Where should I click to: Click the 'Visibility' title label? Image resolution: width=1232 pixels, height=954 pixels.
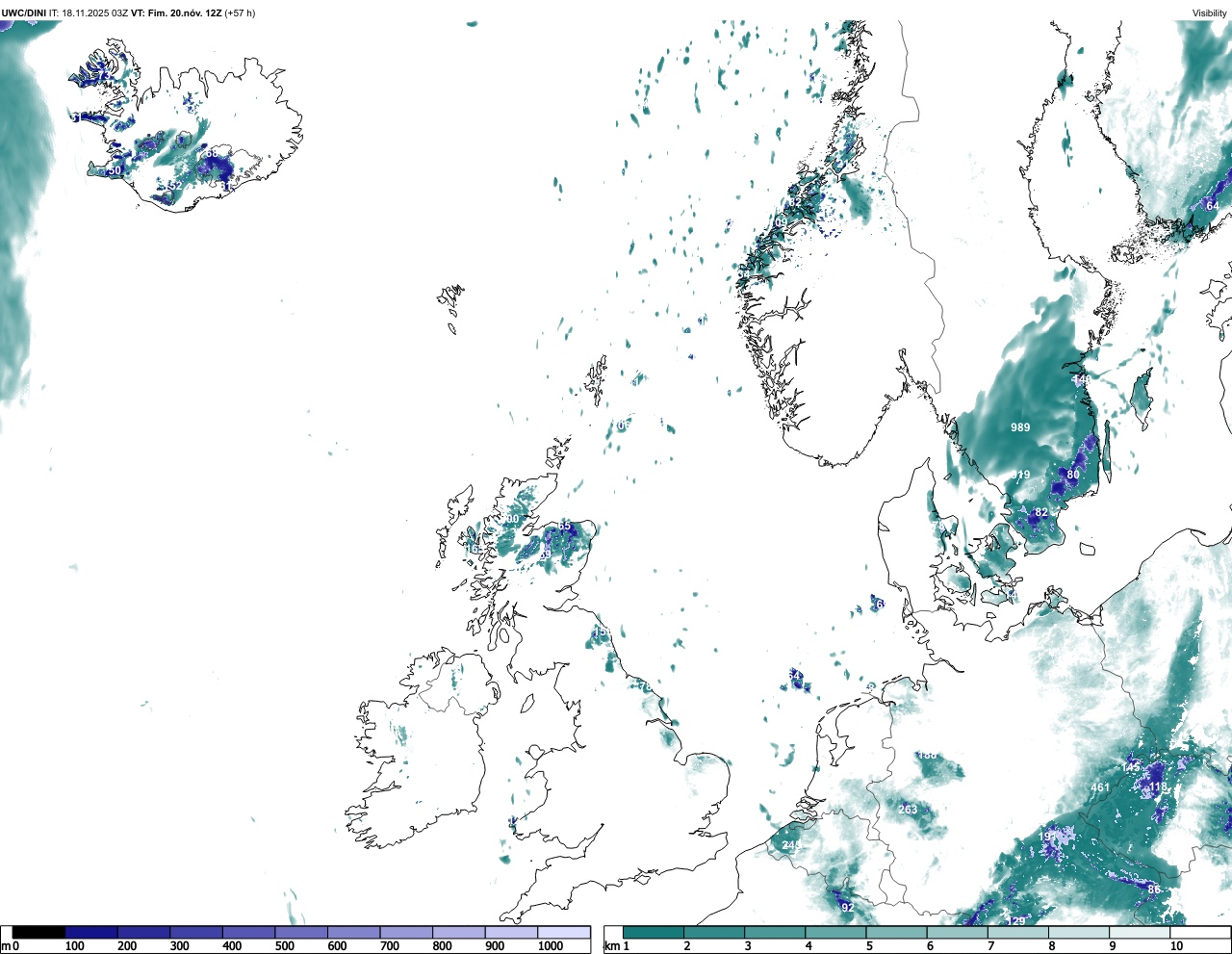point(1210,13)
